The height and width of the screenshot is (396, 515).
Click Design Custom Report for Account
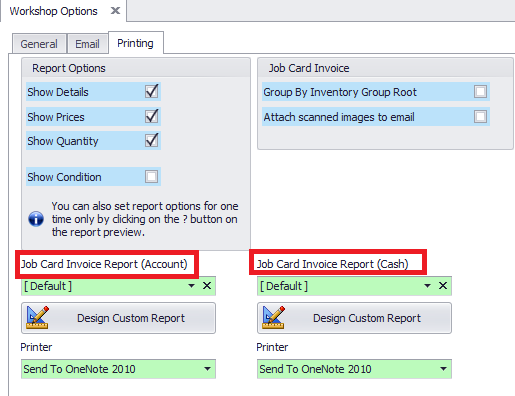[118, 318]
